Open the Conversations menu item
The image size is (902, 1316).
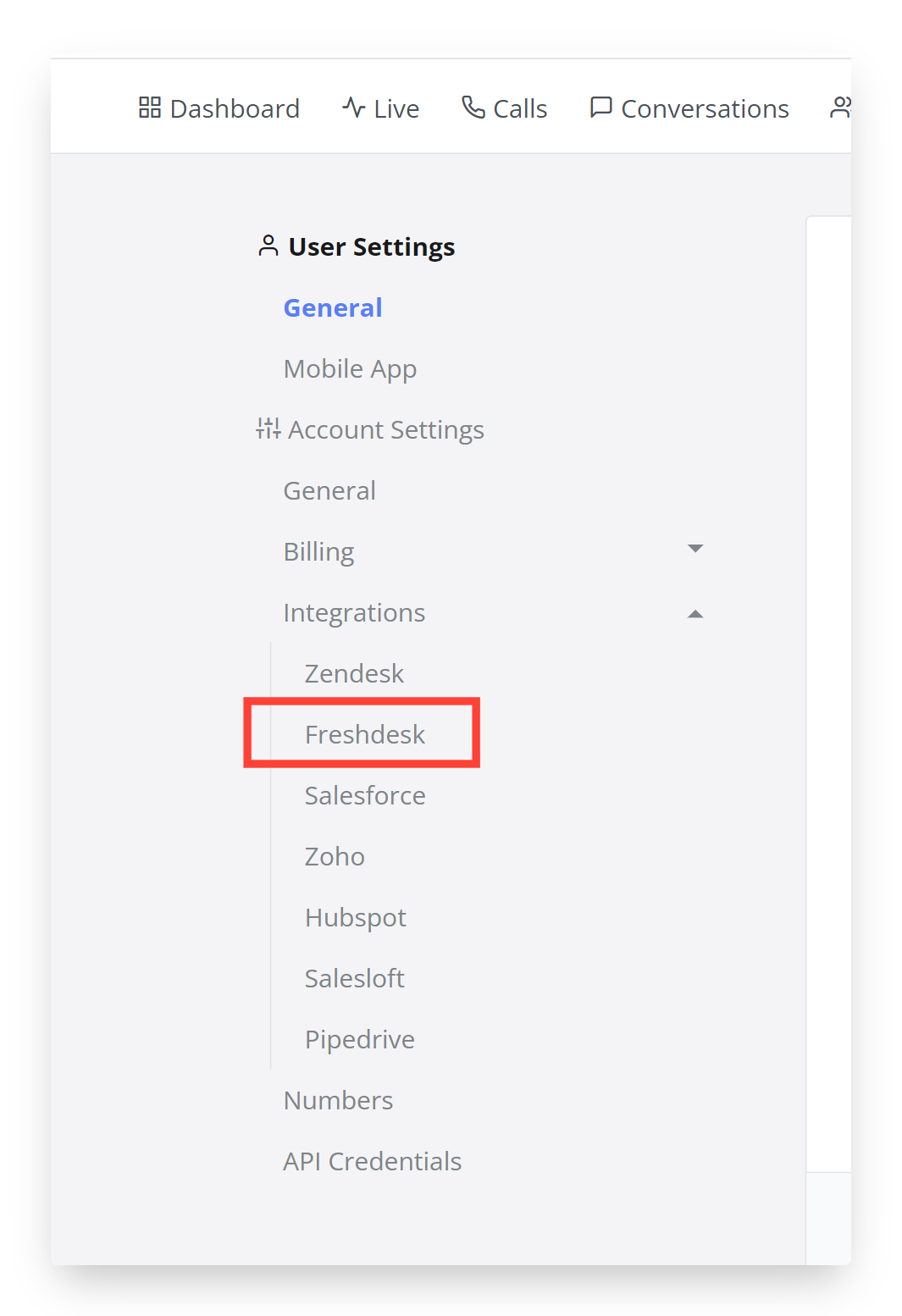pyautogui.click(x=705, y=108)
